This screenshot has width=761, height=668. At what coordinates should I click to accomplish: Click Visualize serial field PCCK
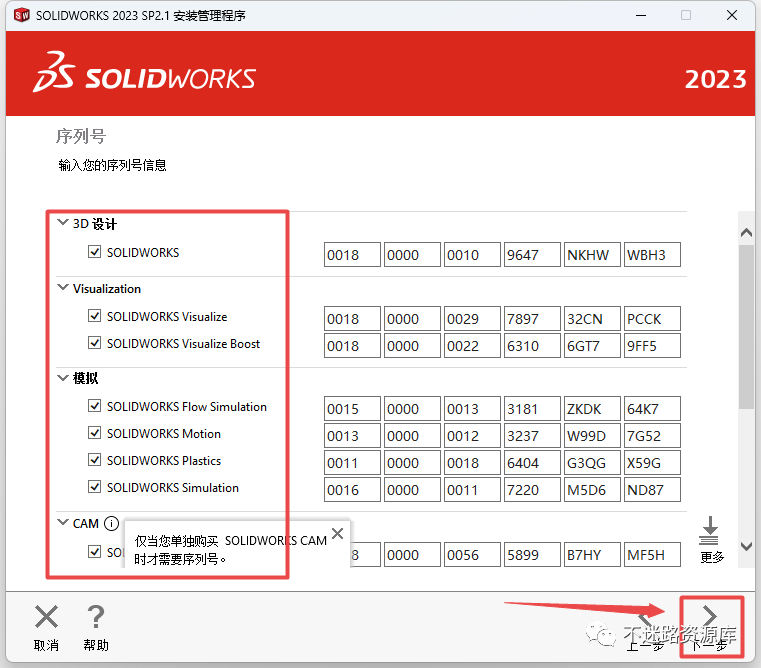tap(652, 319)
